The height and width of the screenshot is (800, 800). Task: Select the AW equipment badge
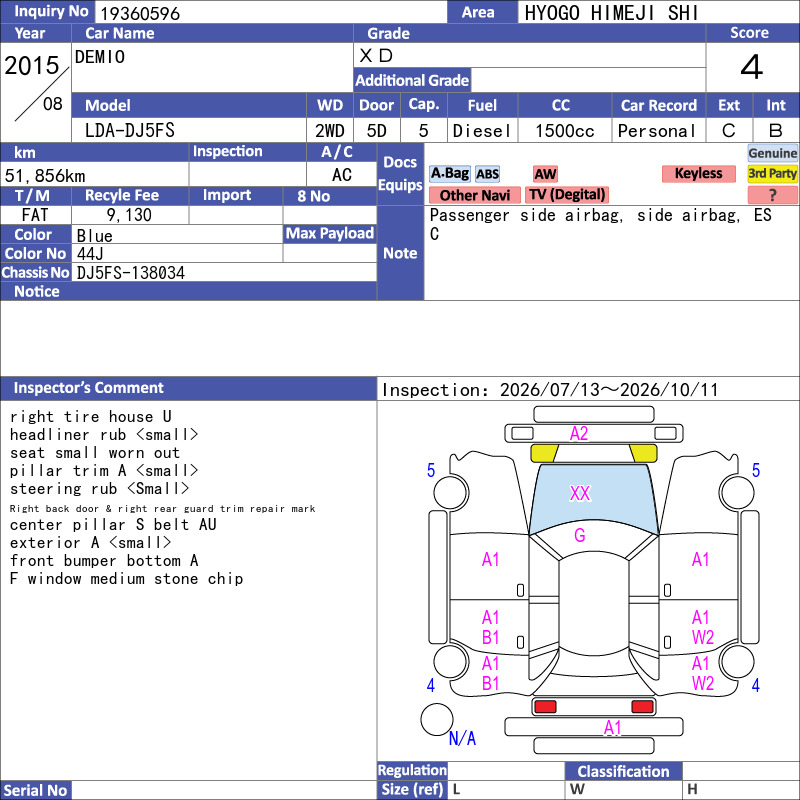pyautogui.click(x=545, y=174)
